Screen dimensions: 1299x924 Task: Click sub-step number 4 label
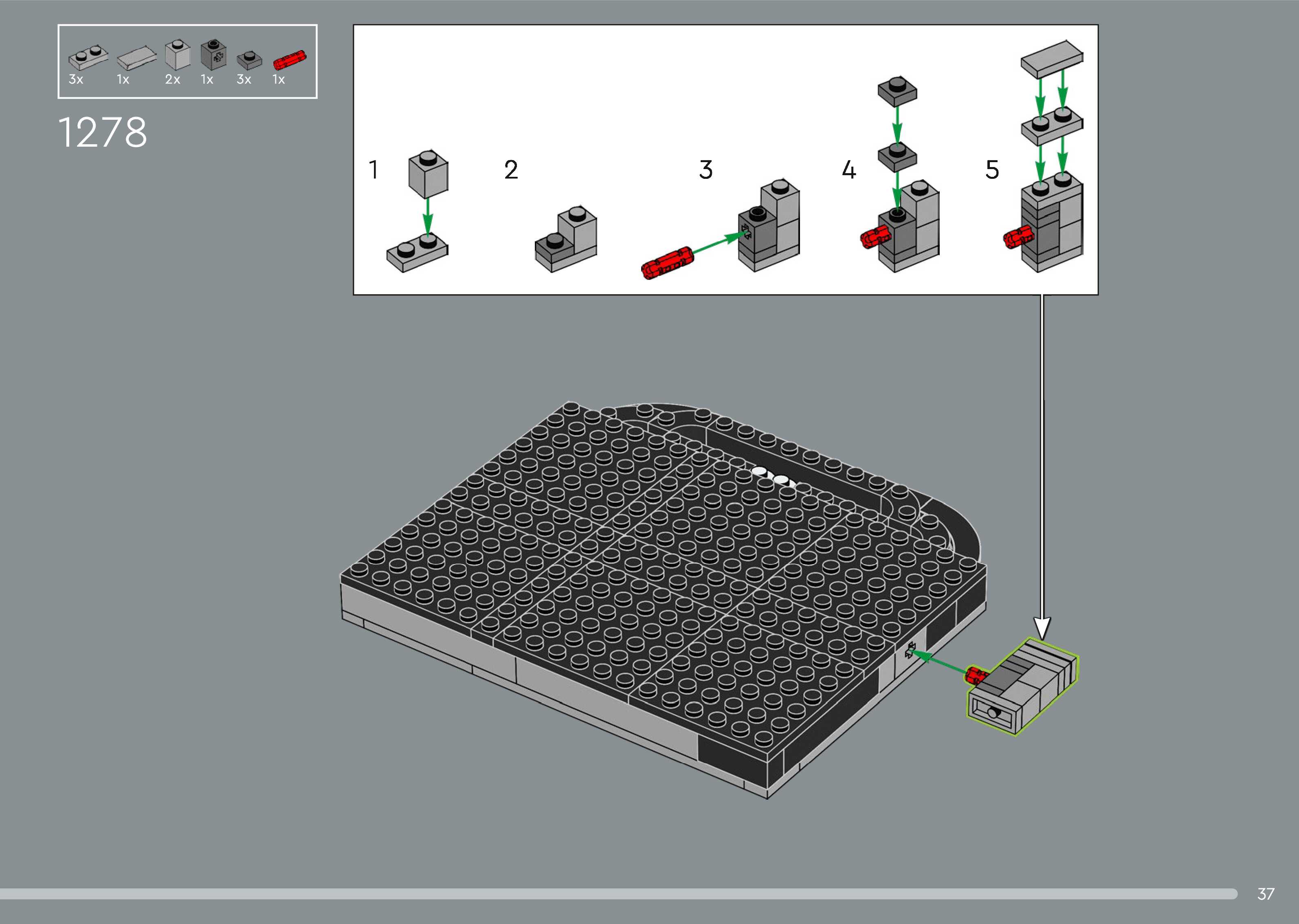coord(848,169)
